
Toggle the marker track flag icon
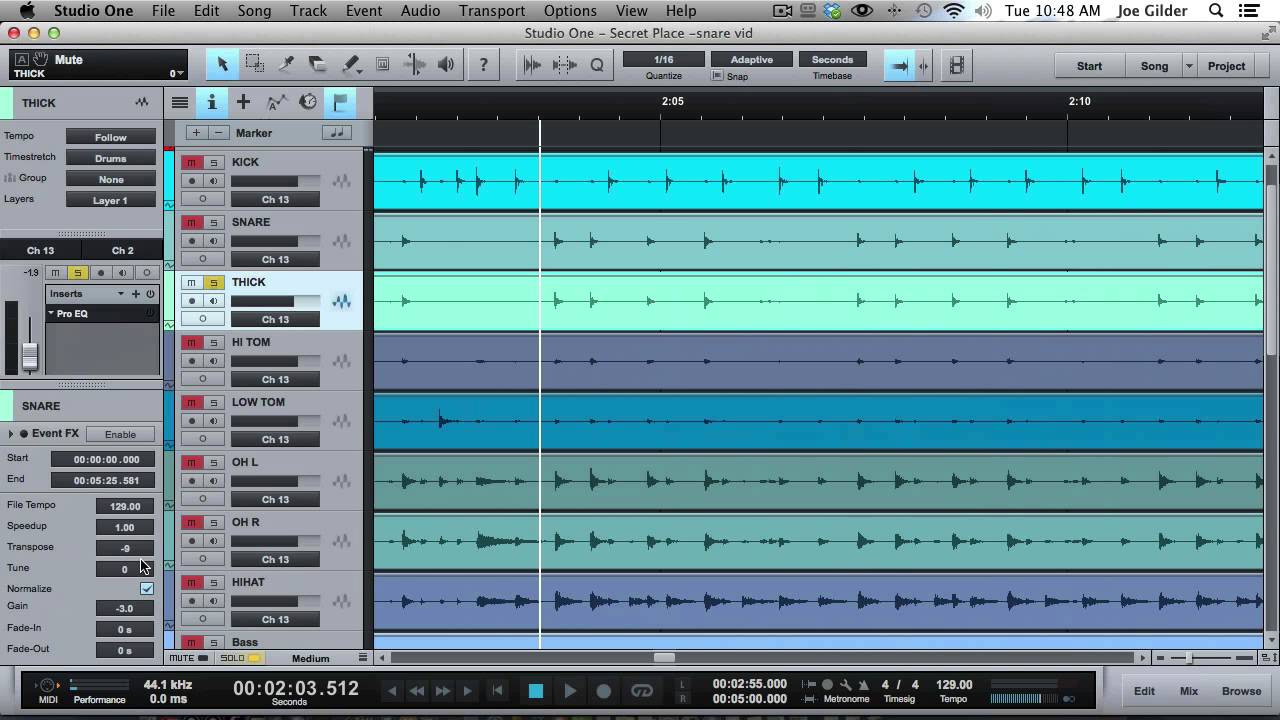340,102
